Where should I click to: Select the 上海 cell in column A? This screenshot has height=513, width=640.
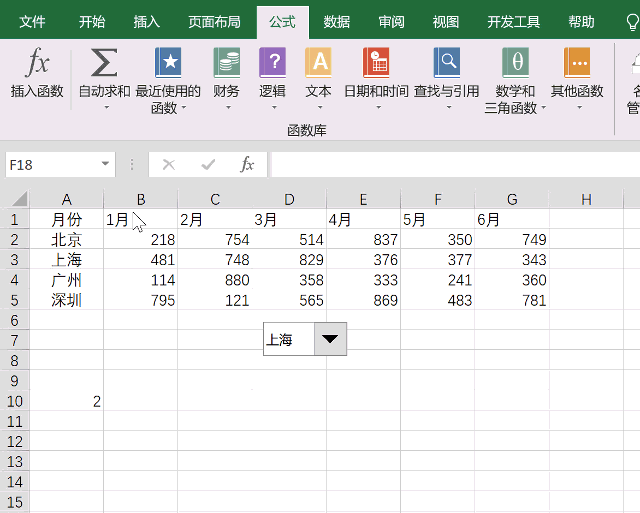click(67, 260)
